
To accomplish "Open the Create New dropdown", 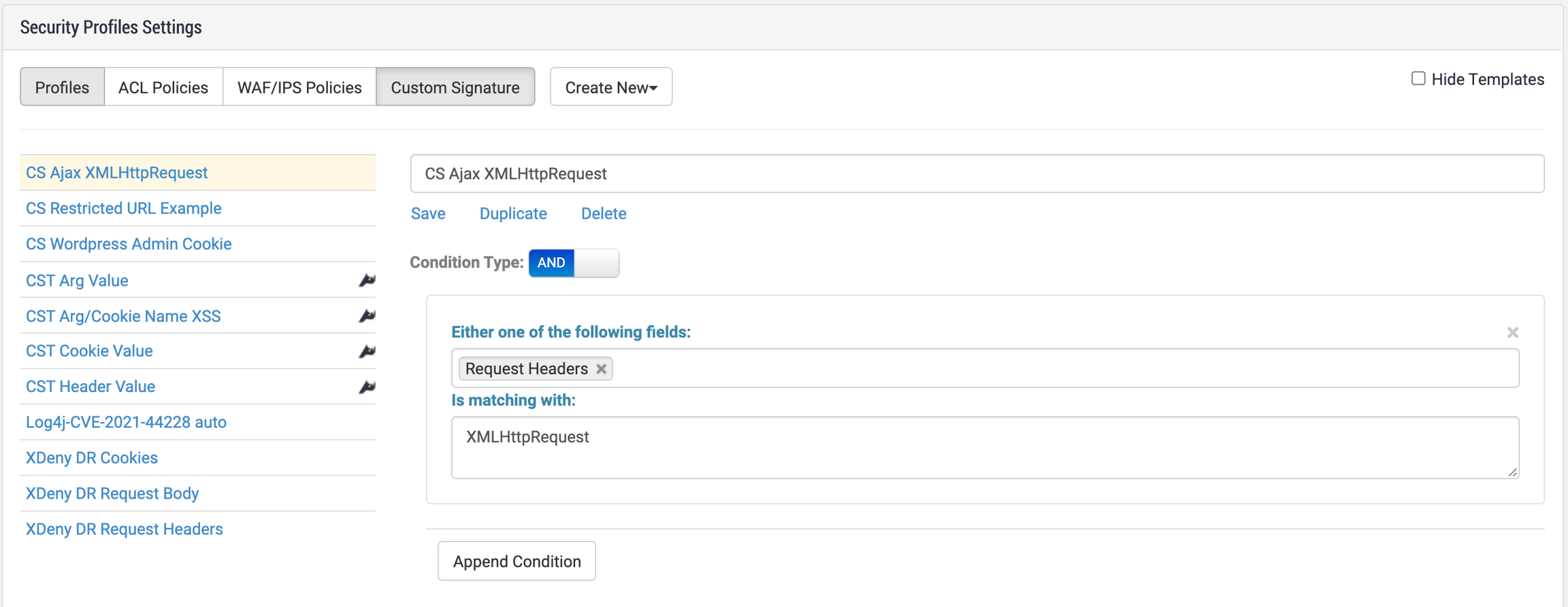I will [610, 87].
